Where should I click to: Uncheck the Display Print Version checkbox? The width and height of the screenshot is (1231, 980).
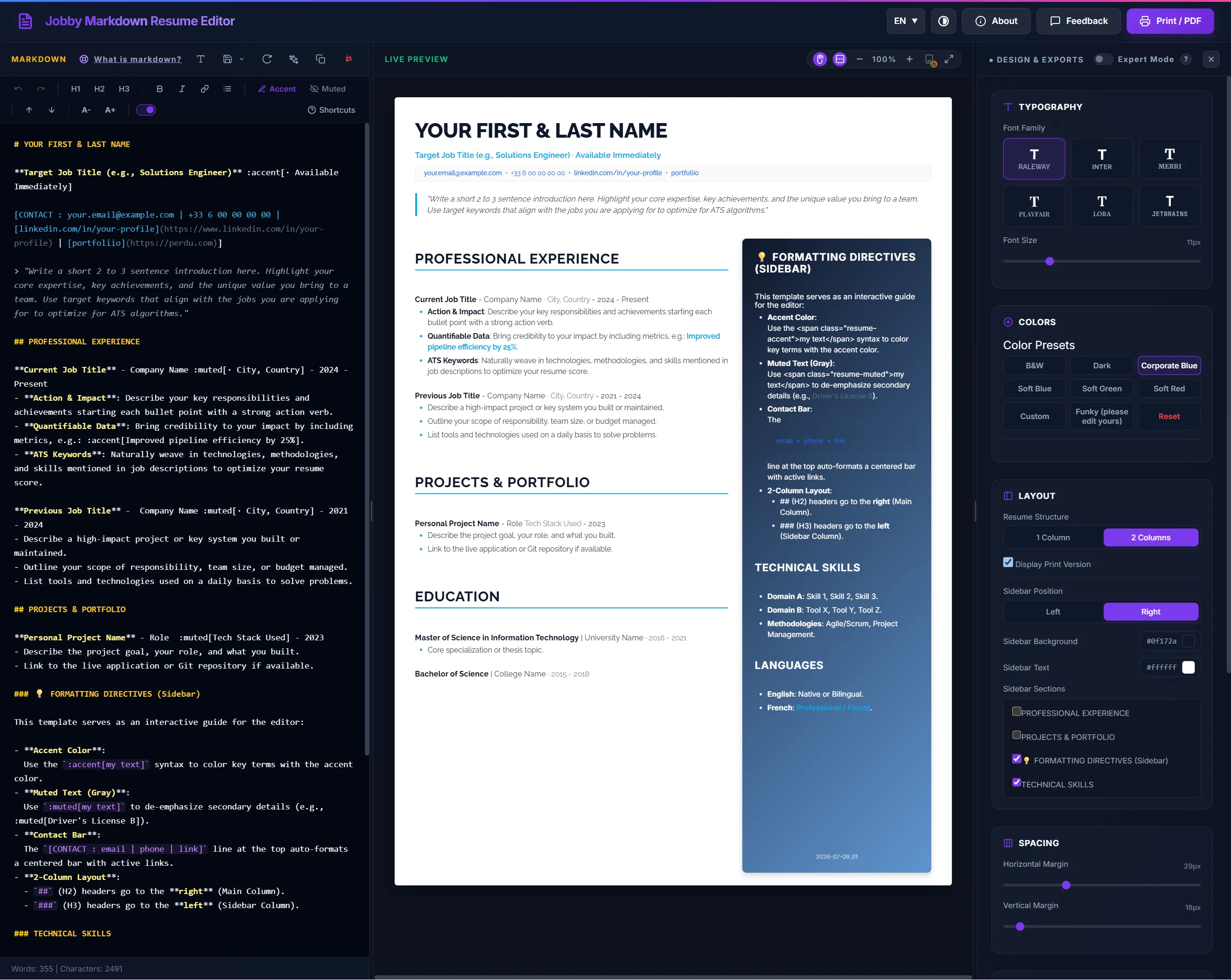pyautogui.click(x=1008, y=562)
